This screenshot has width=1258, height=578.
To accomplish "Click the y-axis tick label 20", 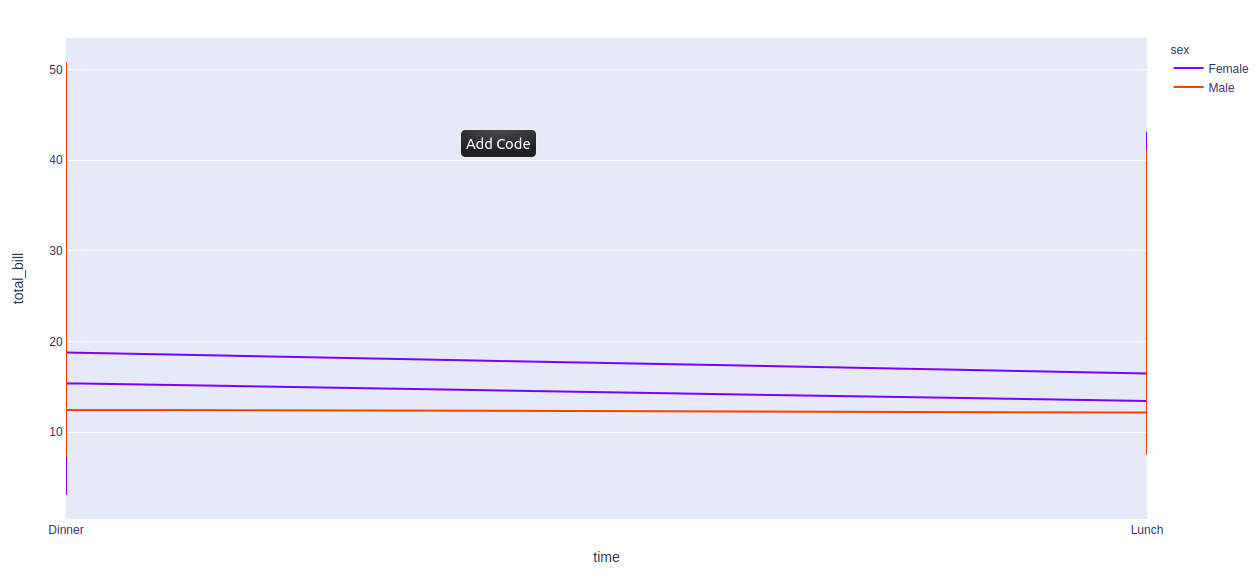I will coord(57,342).
